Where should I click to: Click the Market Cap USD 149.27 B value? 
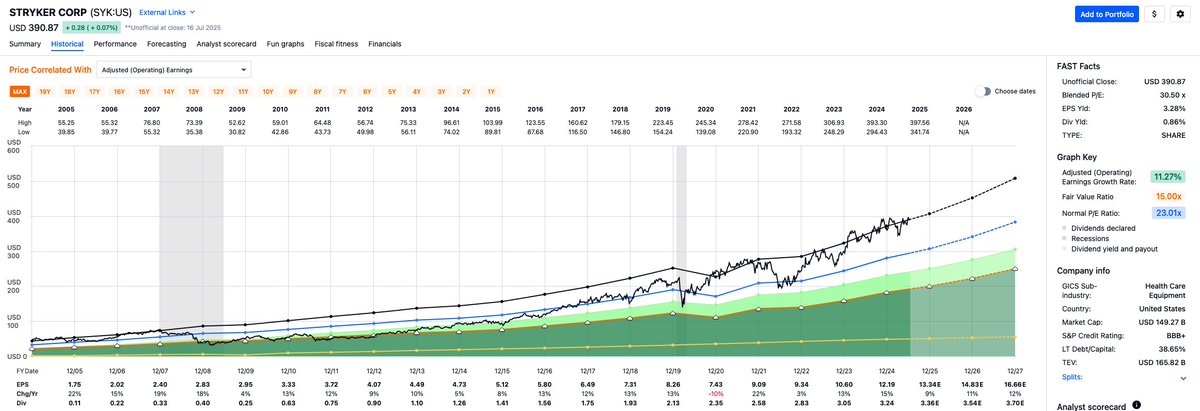pyautogui.click(x=1164, y=322)
